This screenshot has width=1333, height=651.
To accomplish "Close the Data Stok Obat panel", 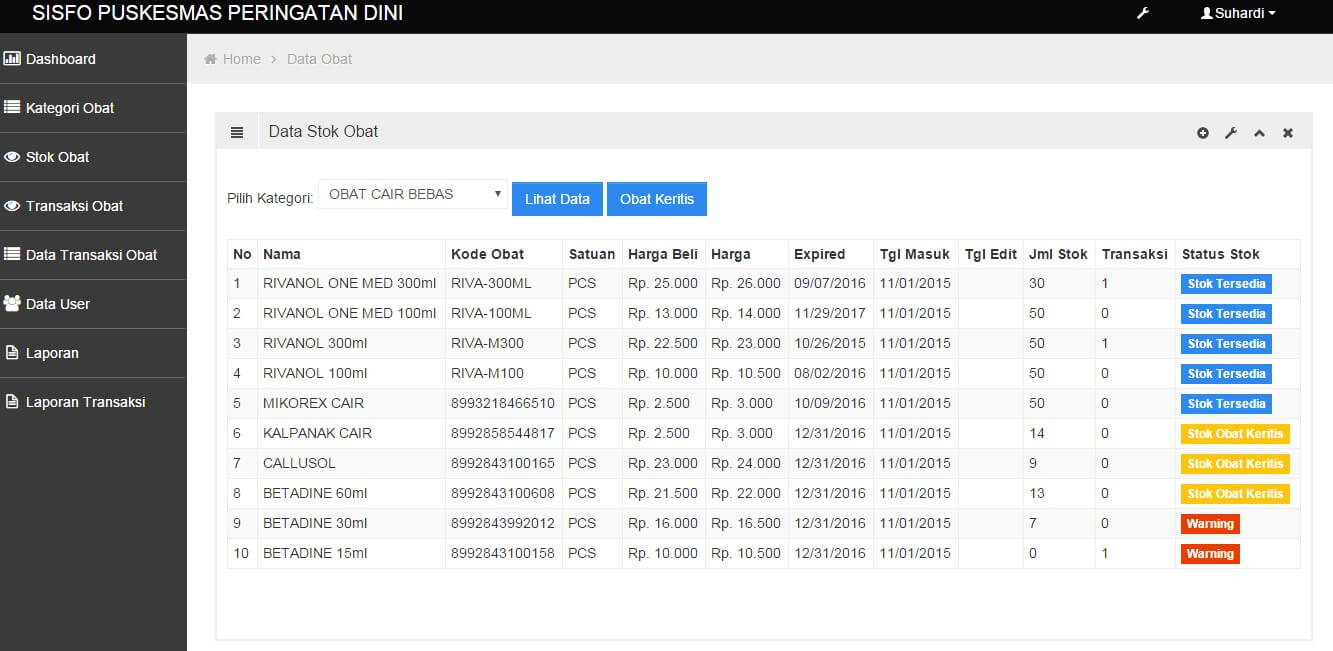I will click(x=1288, y=133).
